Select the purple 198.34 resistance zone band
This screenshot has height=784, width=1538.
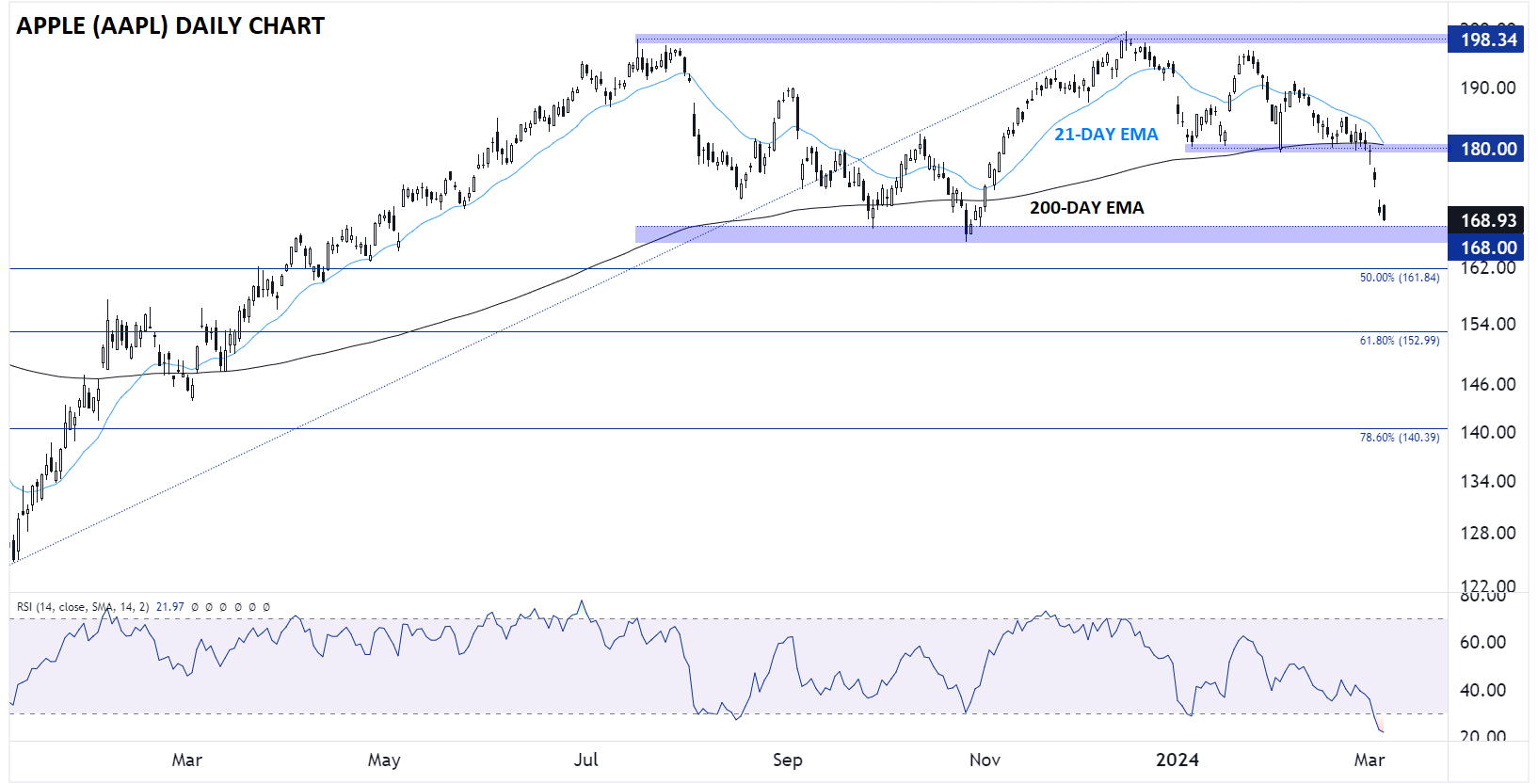coord(1041,40)
